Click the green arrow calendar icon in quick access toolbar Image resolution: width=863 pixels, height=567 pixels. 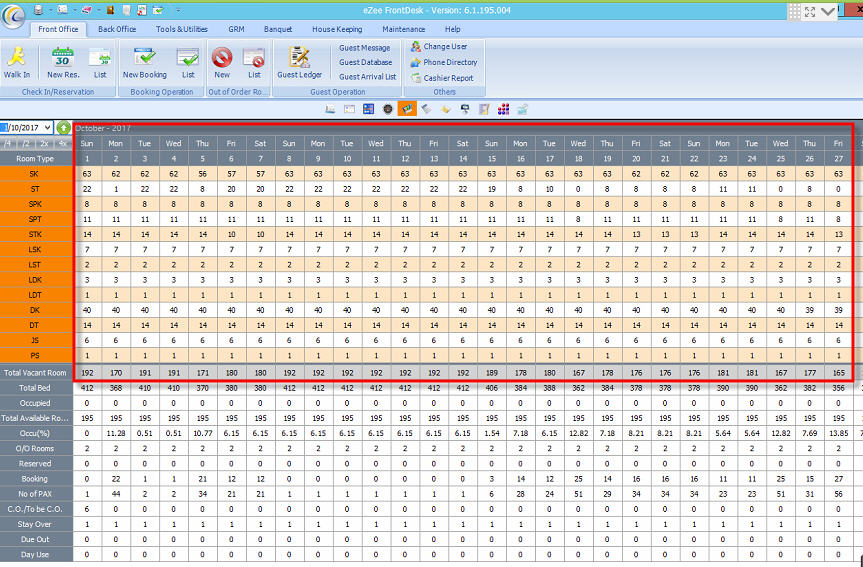(158, 10)
